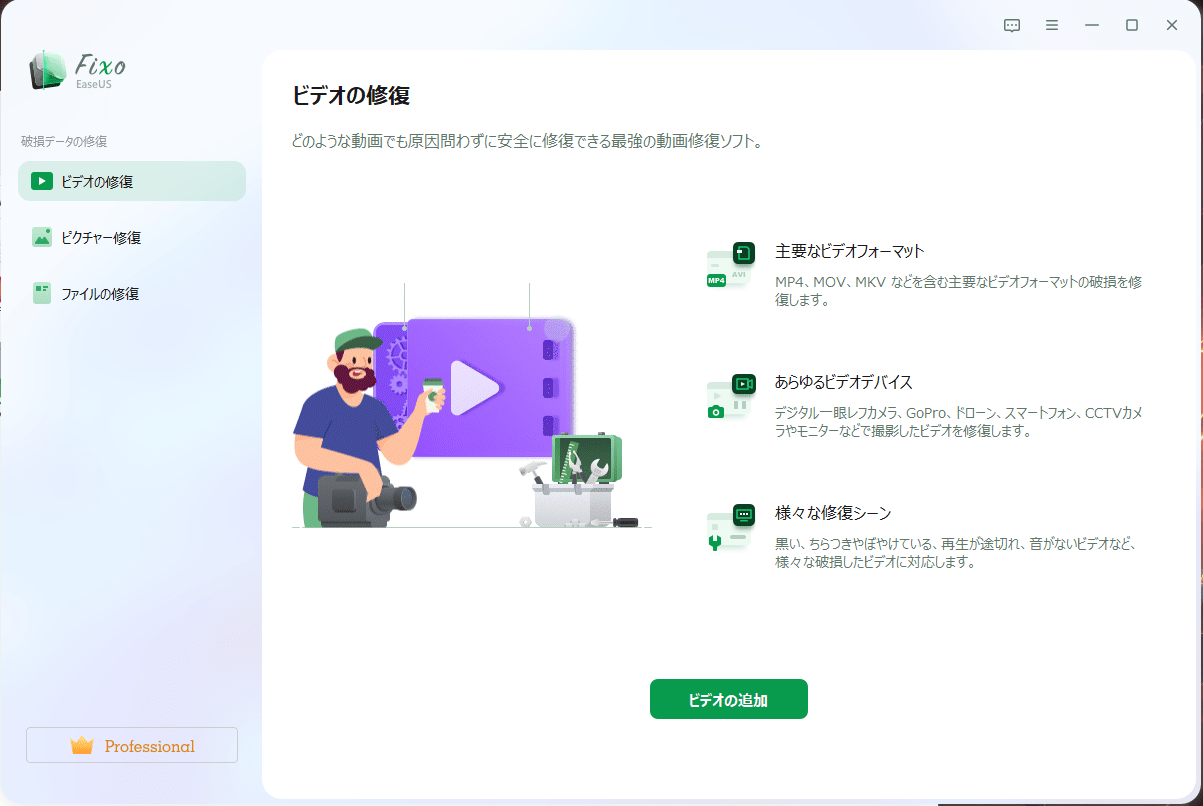This screenshot has height=806, width=1203.
Task: Click the あらゆるビデオデバイス heading
Action: pyautogui.click(x=844, y=382)
